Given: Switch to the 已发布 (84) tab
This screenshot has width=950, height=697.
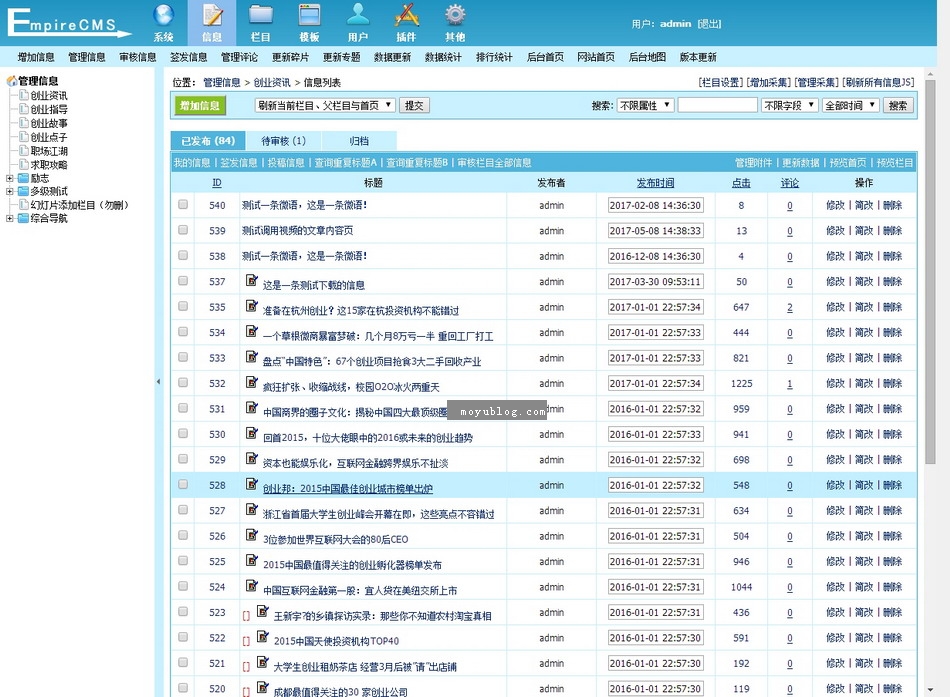Looking at the screenshot, I should (x=208, y=141).
